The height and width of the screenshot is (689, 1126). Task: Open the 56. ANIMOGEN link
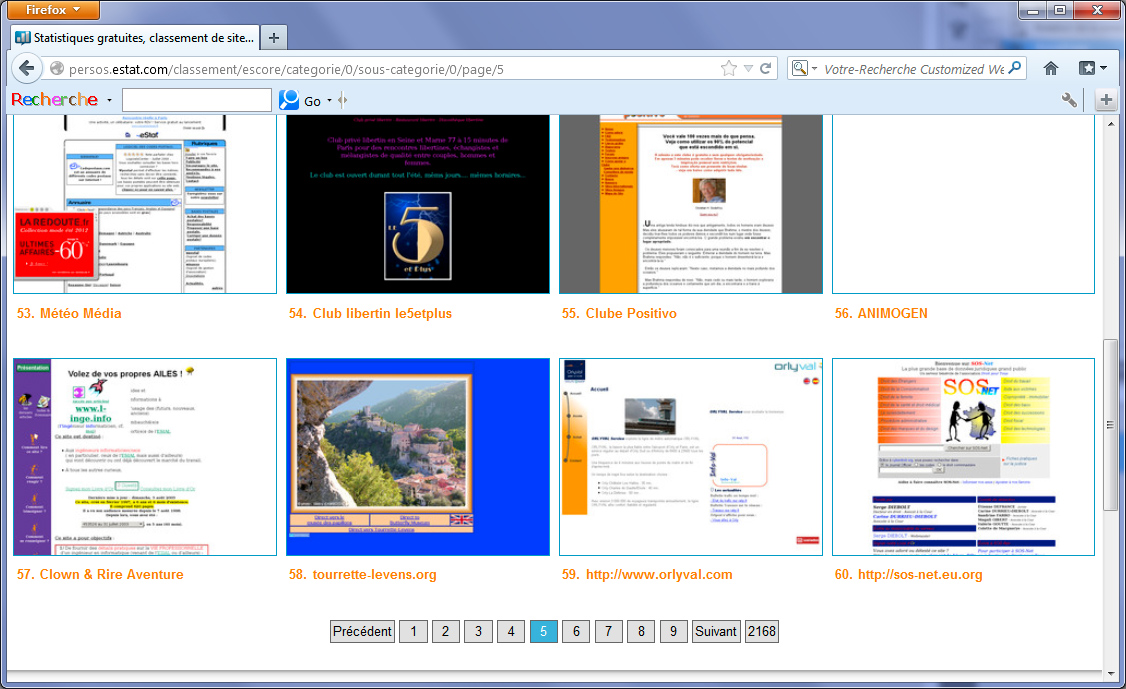[x=881, y=313]
